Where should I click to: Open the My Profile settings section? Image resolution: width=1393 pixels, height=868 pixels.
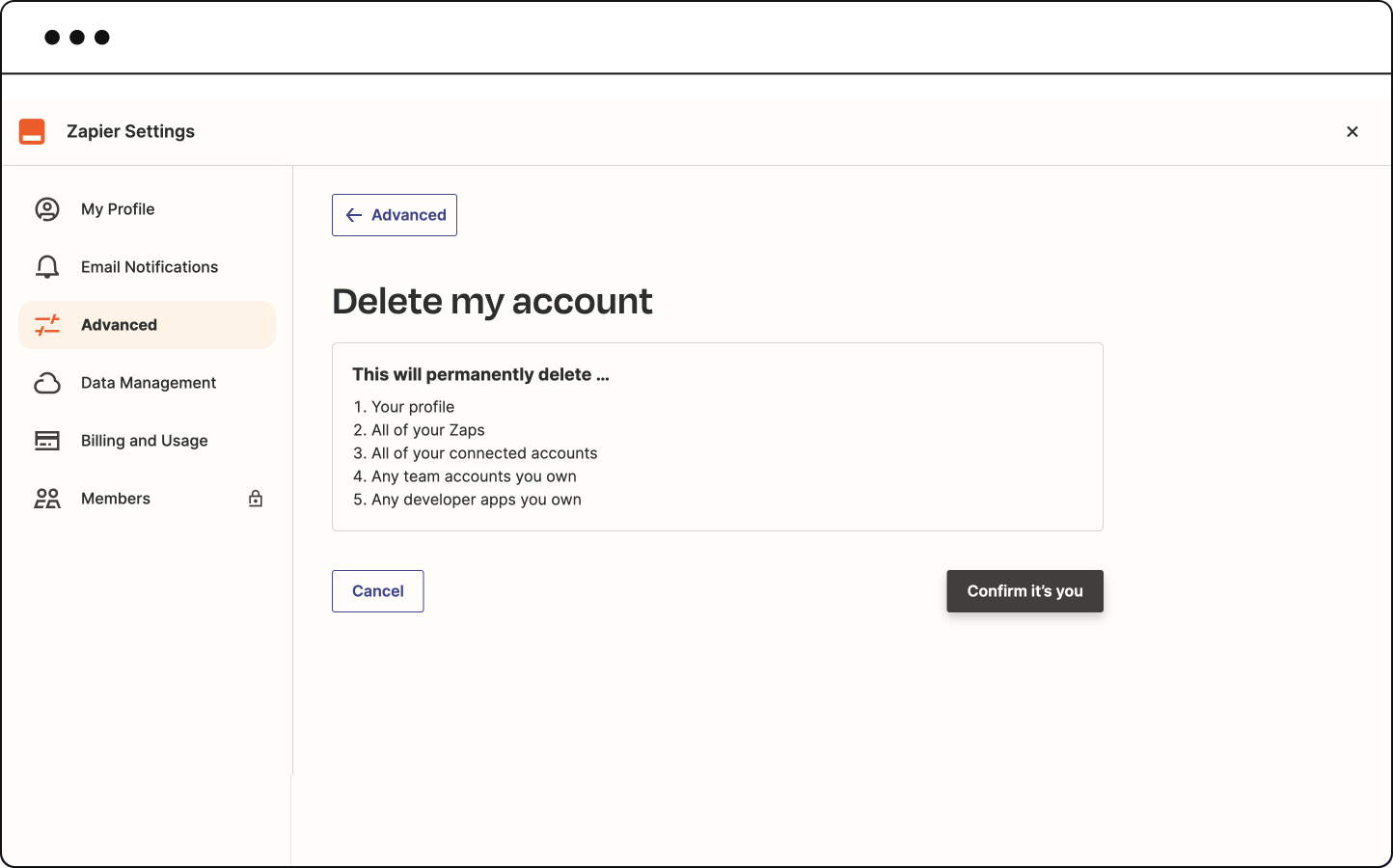(x=147, y=209)
